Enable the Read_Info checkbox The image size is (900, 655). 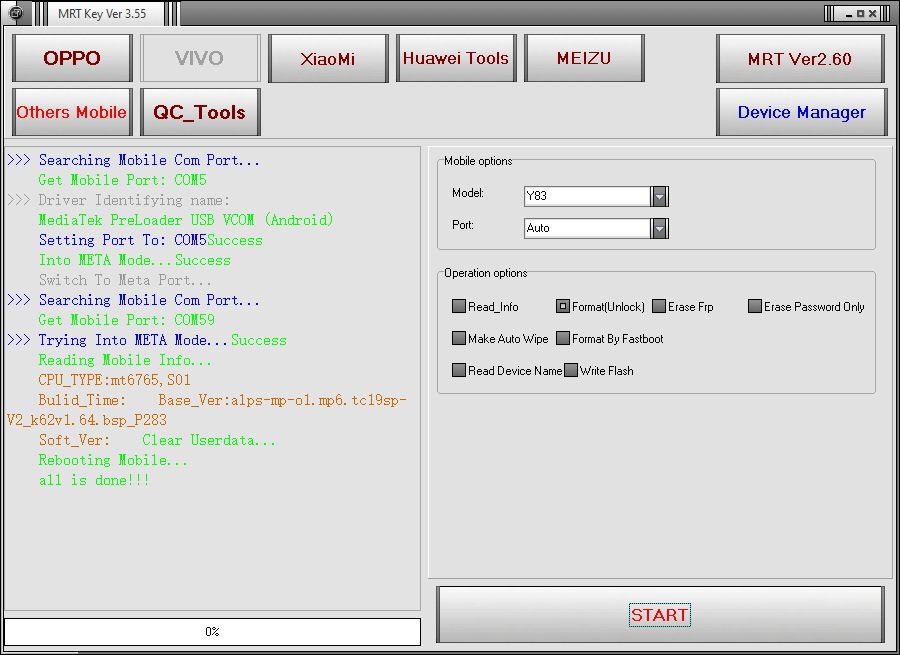coord(459,306)
